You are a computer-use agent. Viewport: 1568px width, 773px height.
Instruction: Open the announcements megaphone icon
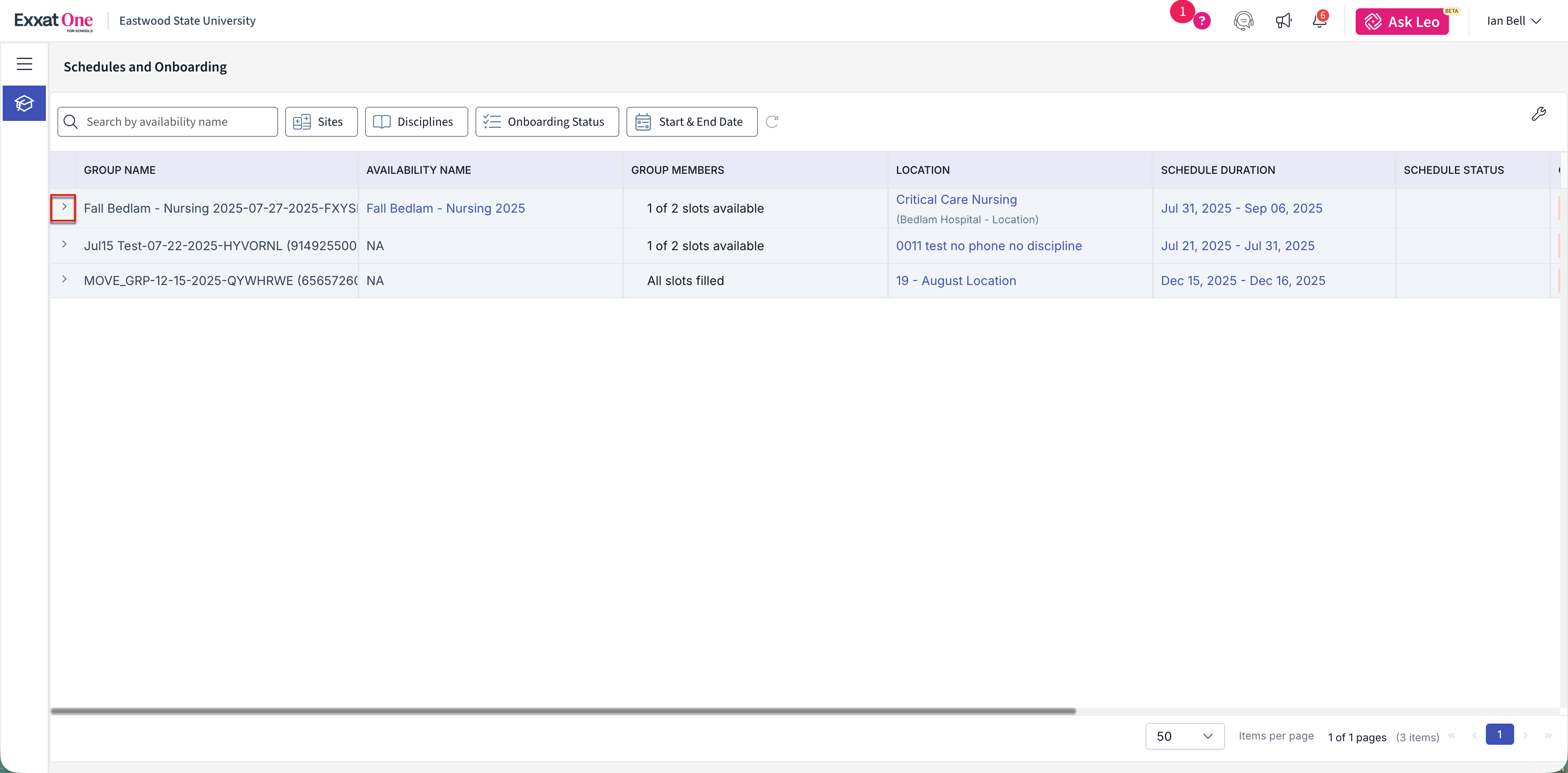1283,21
